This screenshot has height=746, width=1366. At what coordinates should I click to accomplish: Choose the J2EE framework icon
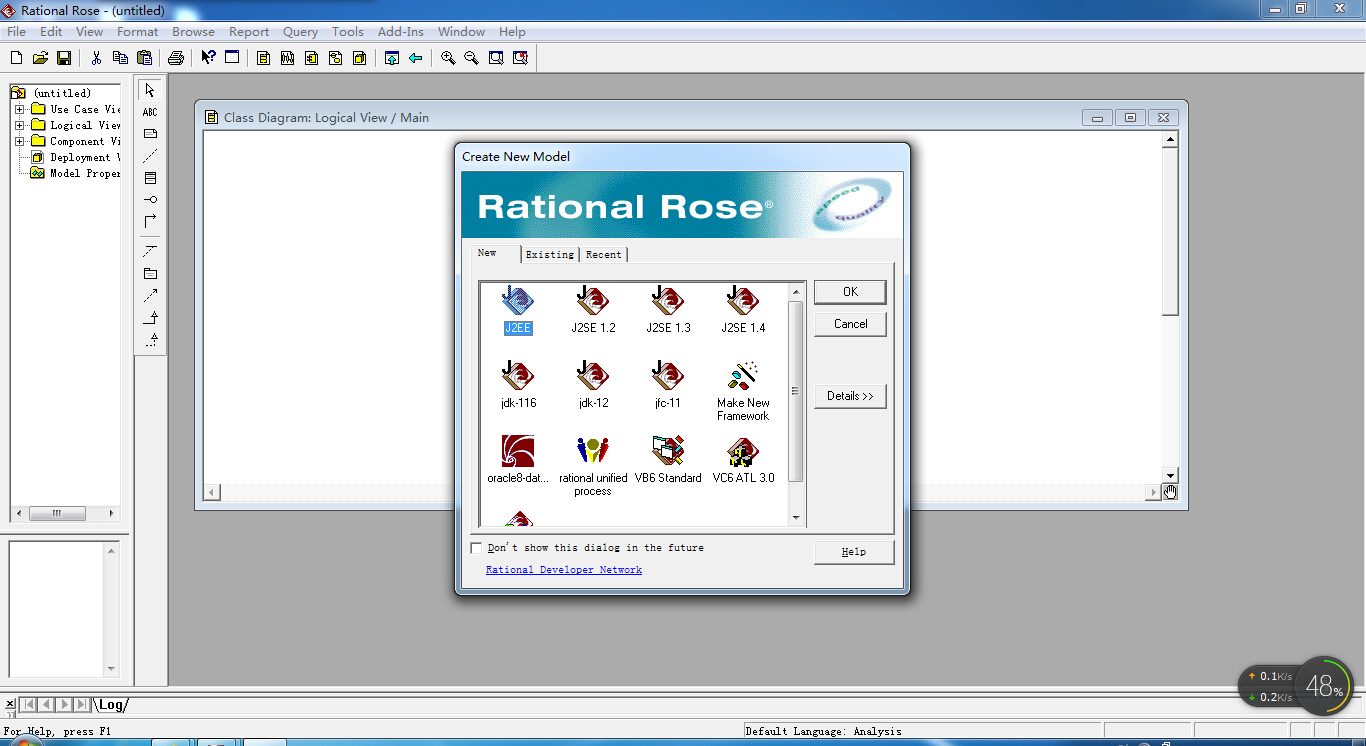(518, 310)
